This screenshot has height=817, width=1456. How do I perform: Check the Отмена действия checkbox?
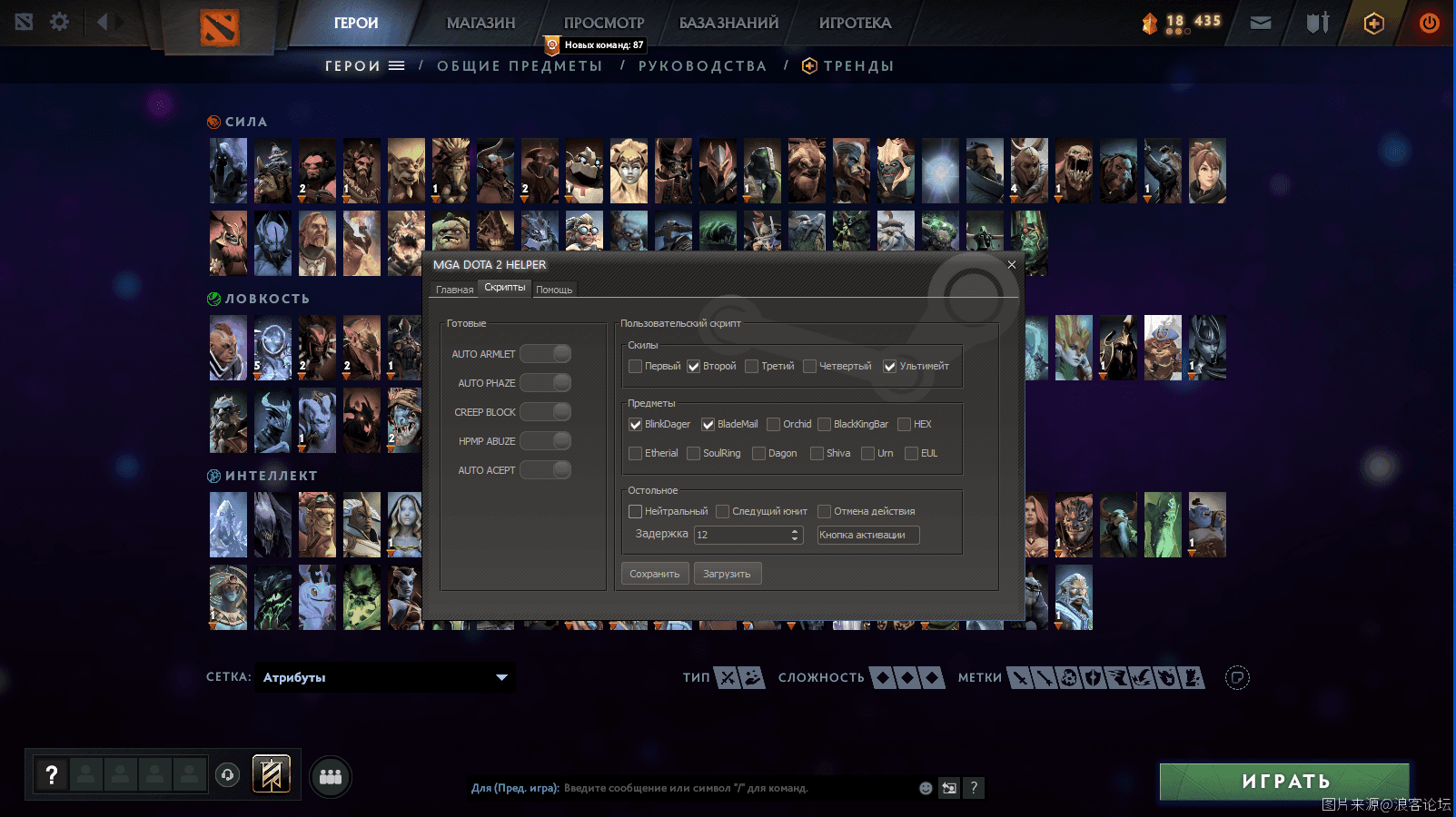(825, 512)
